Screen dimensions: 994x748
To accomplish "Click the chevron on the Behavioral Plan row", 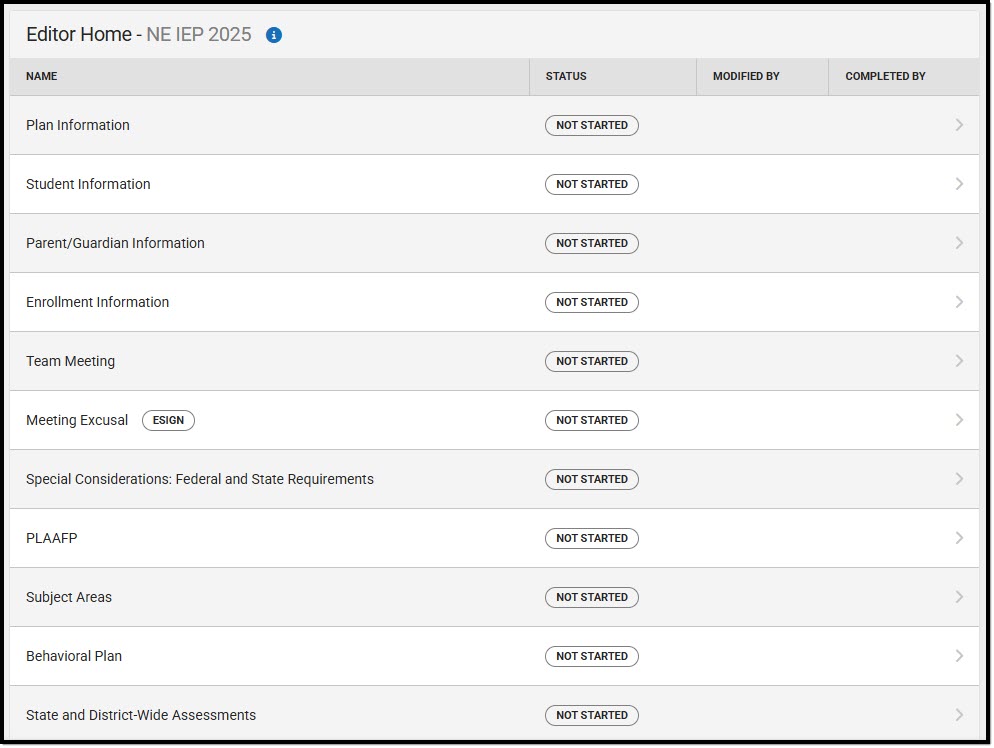I will pyautogui.click(x=959, y=656).
